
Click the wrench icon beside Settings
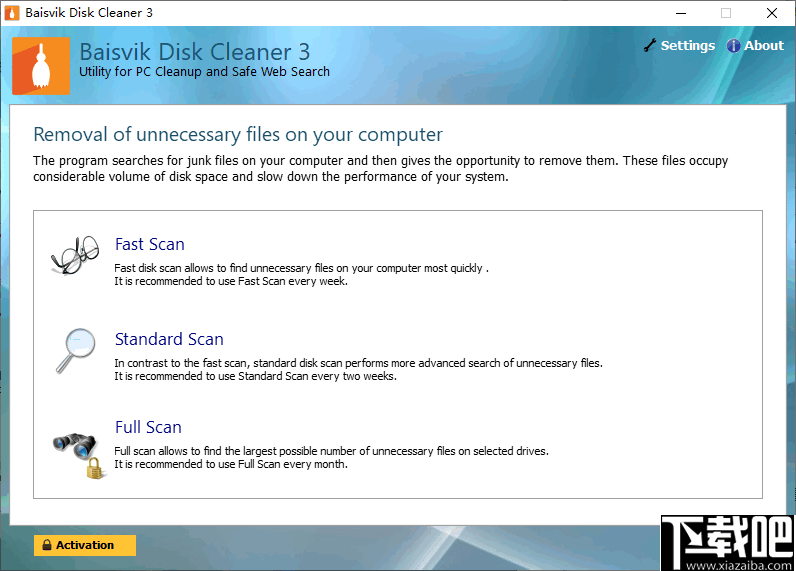(x=650, y=46)
